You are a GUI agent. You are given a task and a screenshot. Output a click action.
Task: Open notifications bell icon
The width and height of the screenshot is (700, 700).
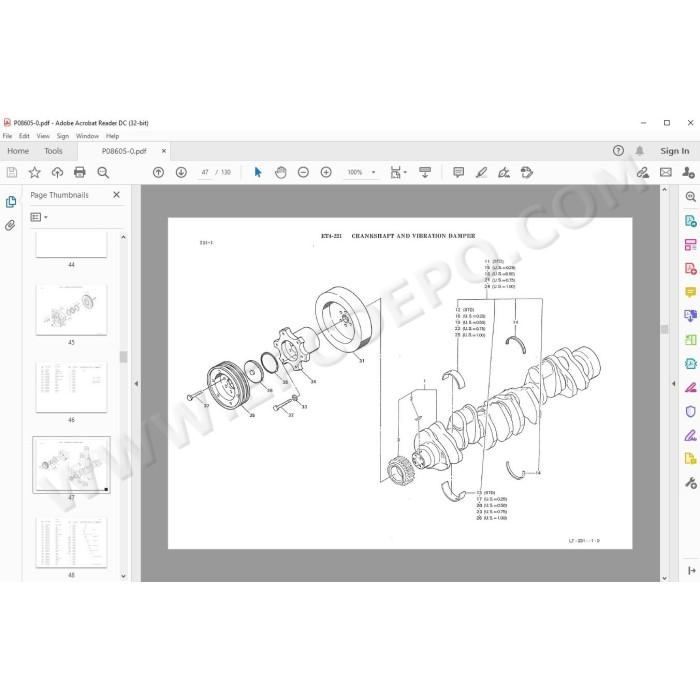[x=640, y=151]
